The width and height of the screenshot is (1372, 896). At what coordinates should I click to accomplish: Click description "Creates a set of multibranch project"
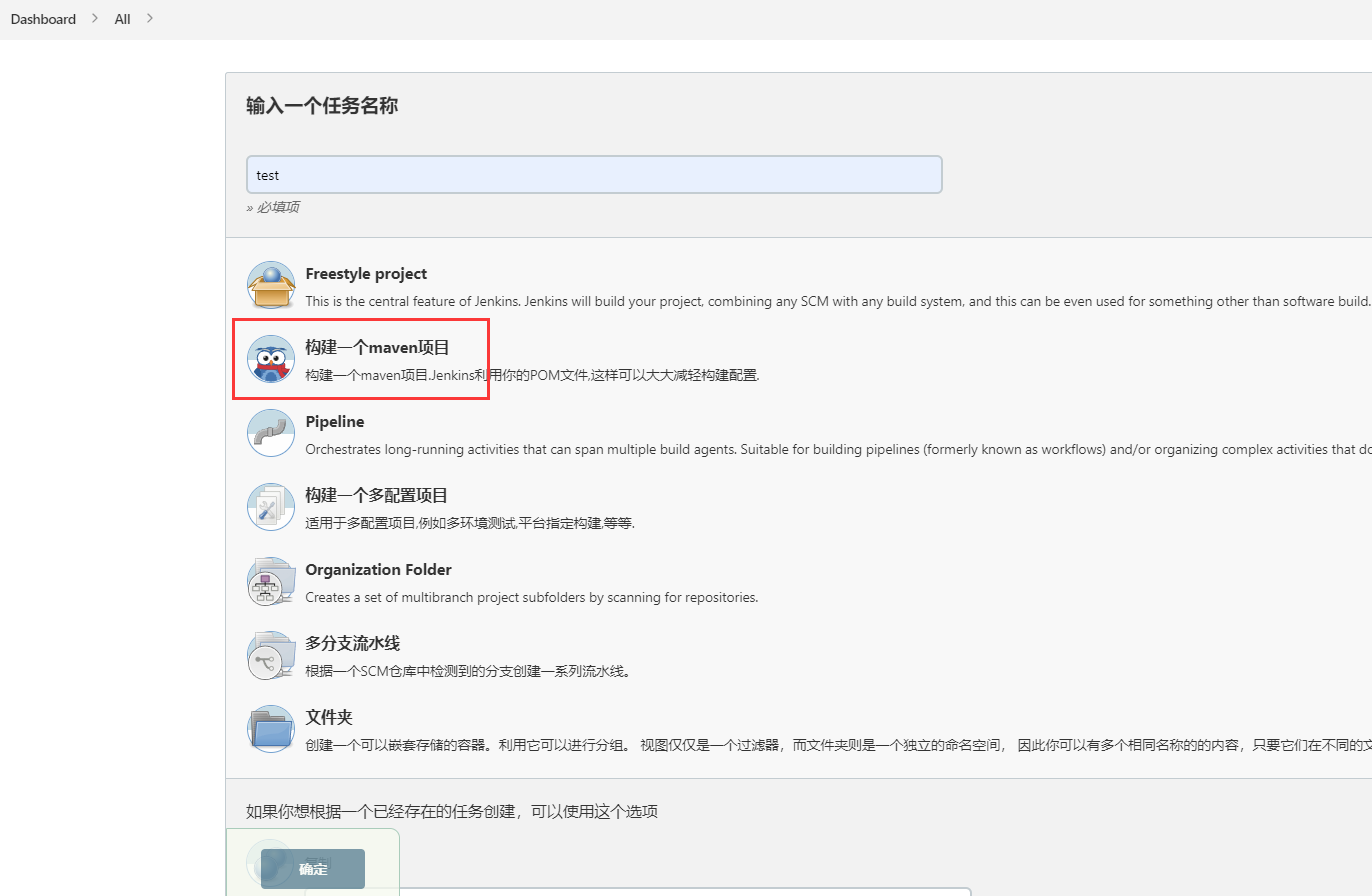point(532,597)
